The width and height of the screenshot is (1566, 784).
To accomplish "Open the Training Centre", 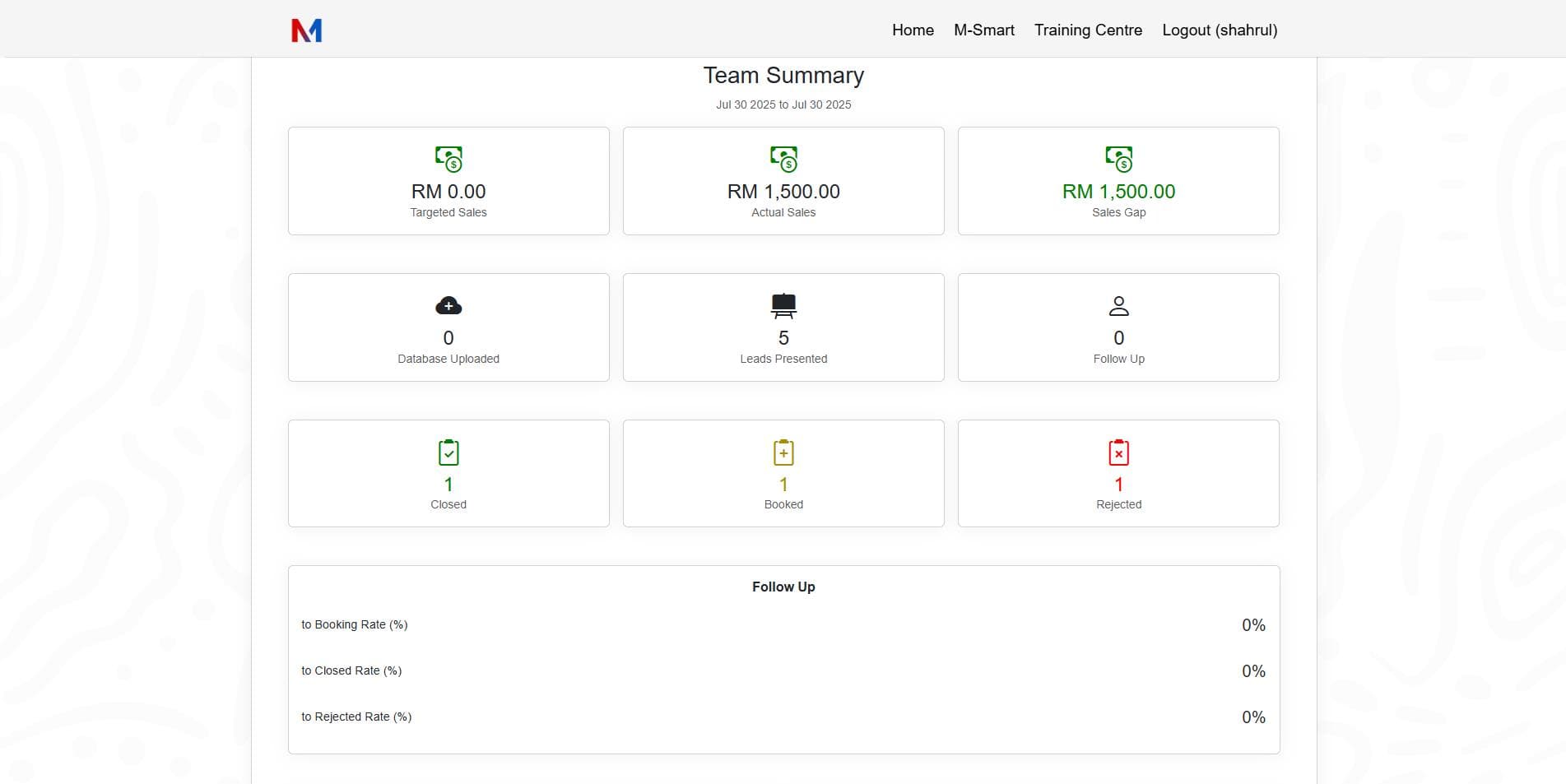I will click(x=1088, y=30).
